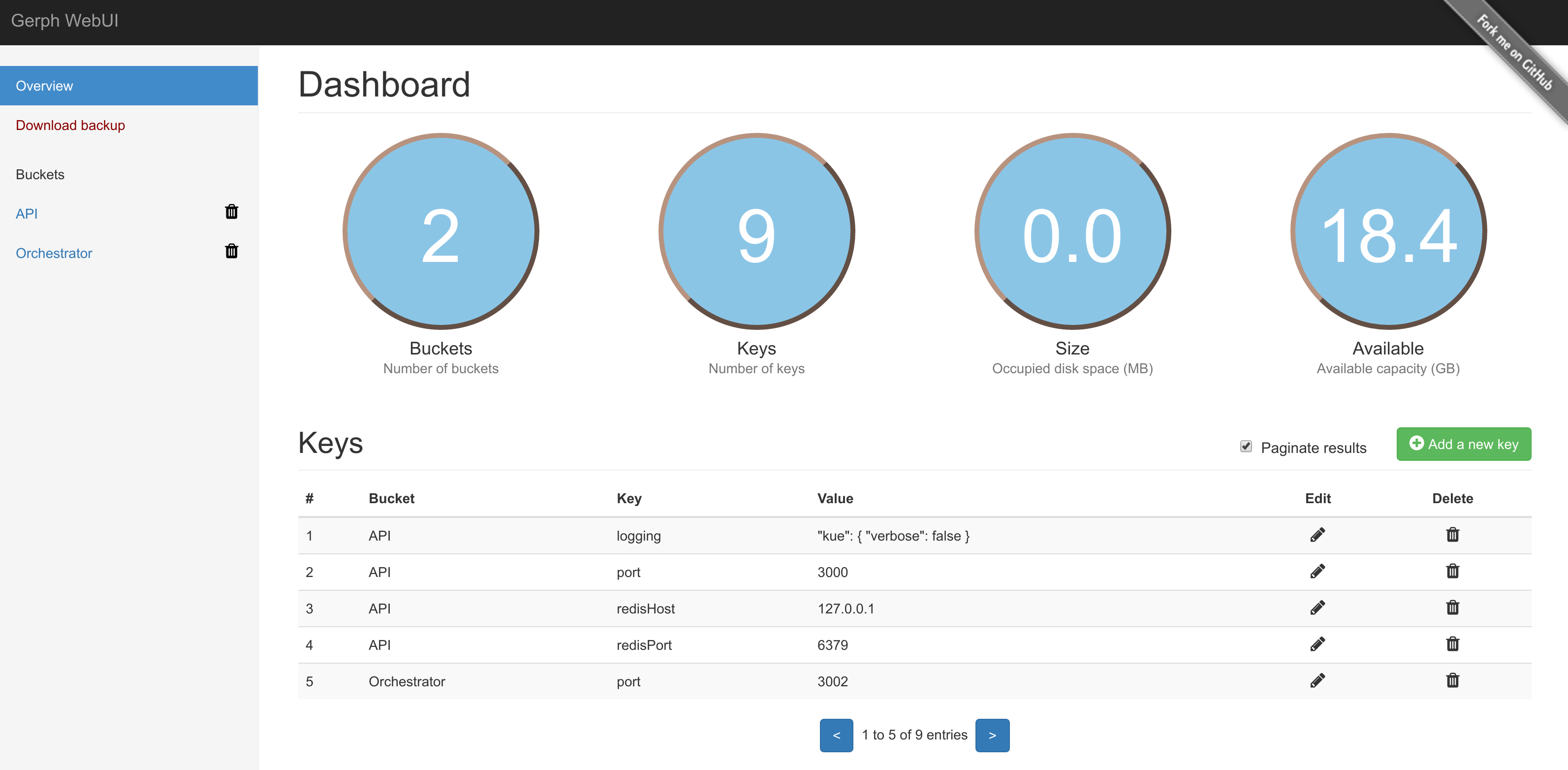Click the Gerph WebUI brand title
This screenshot has height=770, width=1568.
64,21
